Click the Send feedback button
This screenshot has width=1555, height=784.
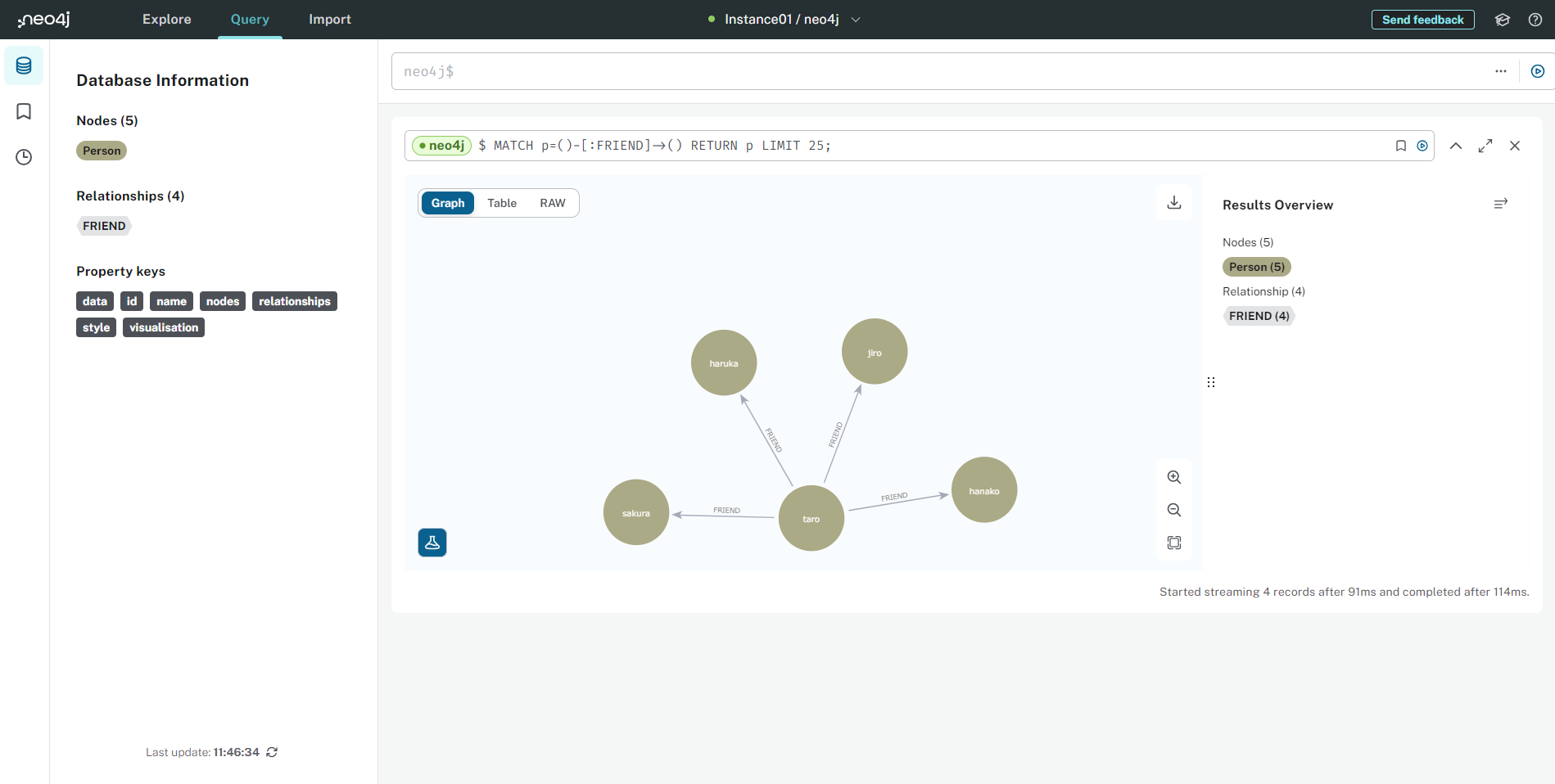(1422, 19)
